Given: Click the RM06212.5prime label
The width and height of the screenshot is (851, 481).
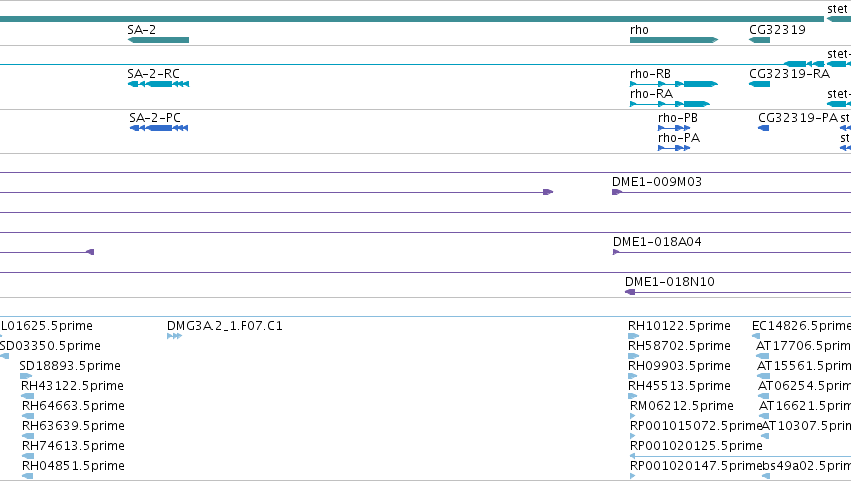Looking at the screenshot, I should 682,406.
